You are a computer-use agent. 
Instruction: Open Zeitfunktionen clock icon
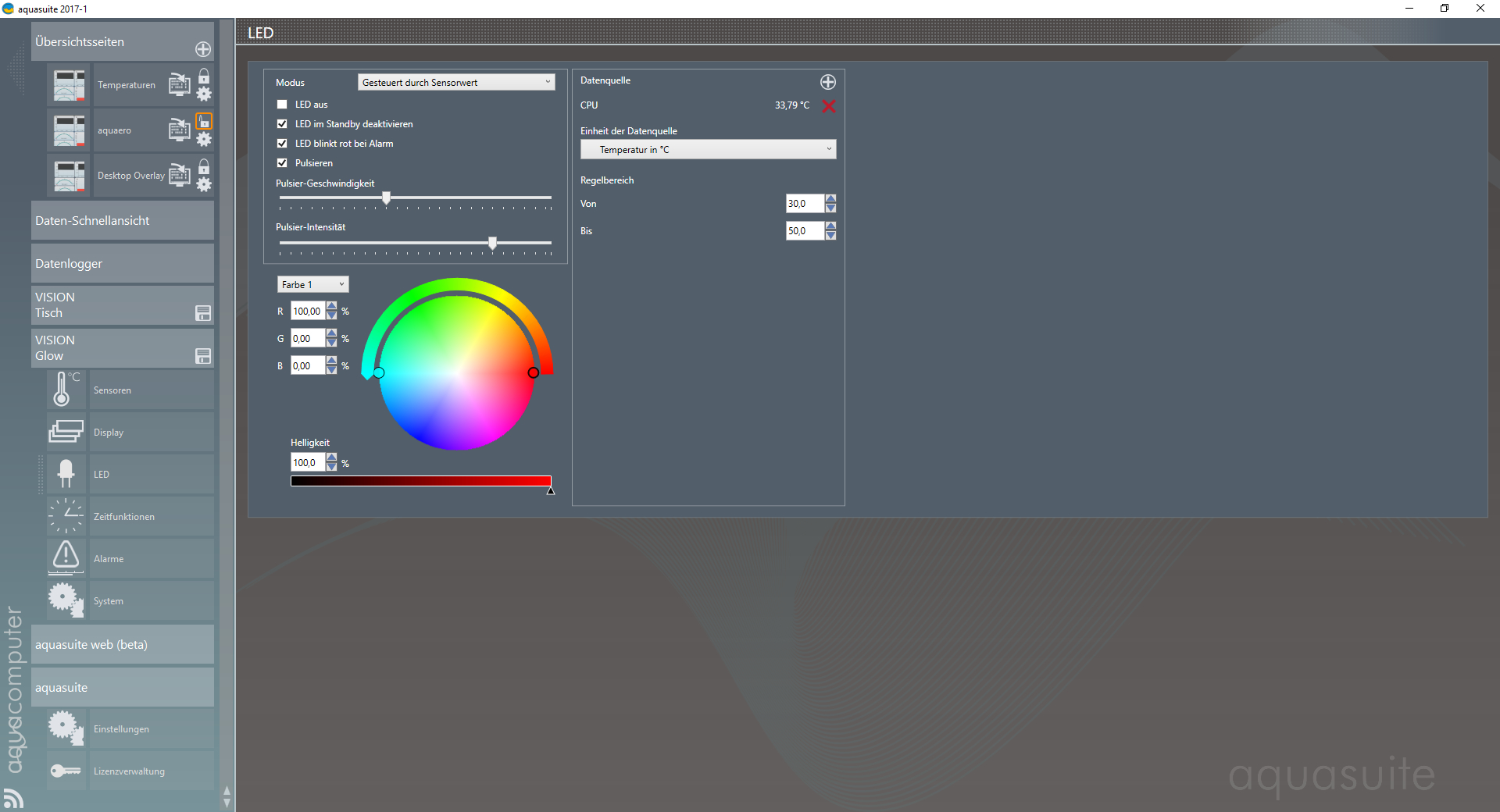(66, 516)
